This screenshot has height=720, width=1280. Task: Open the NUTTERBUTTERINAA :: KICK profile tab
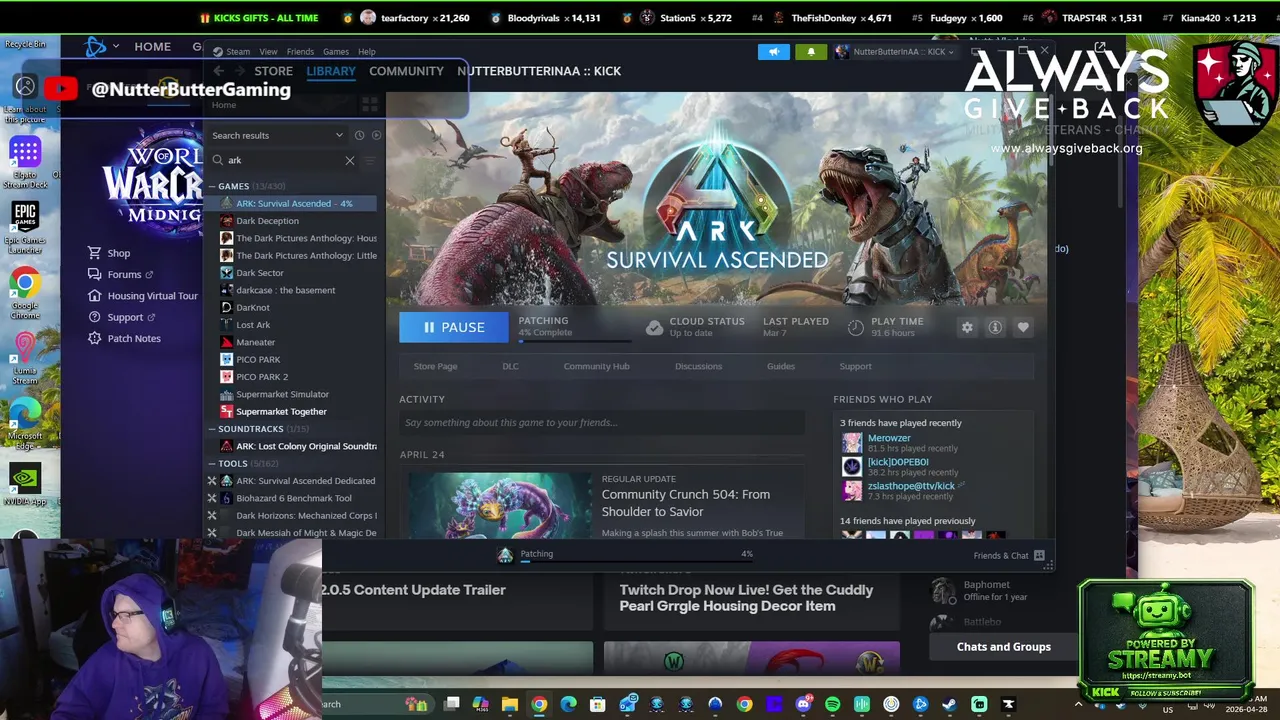coord(539,71)
